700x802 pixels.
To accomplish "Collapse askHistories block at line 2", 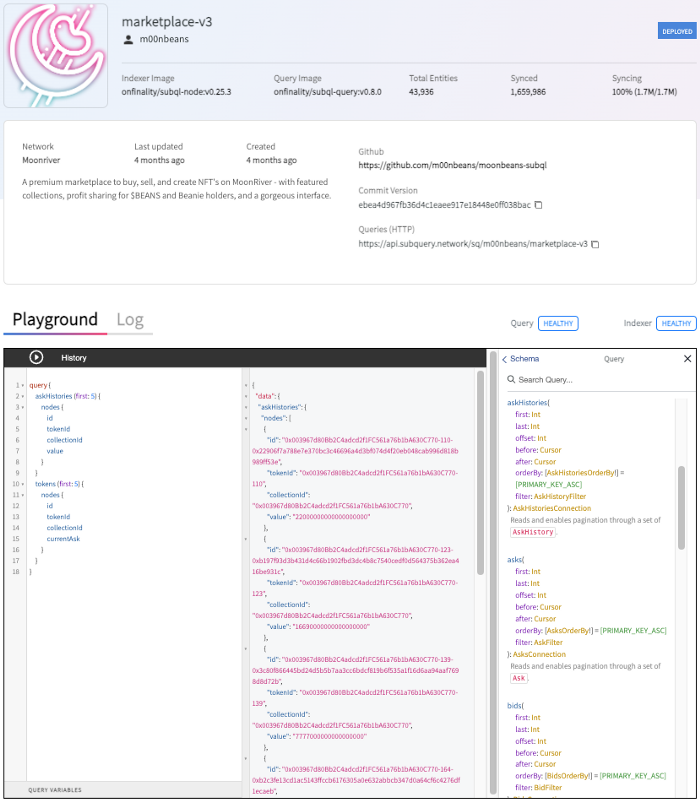I will (x=23, y=396).
